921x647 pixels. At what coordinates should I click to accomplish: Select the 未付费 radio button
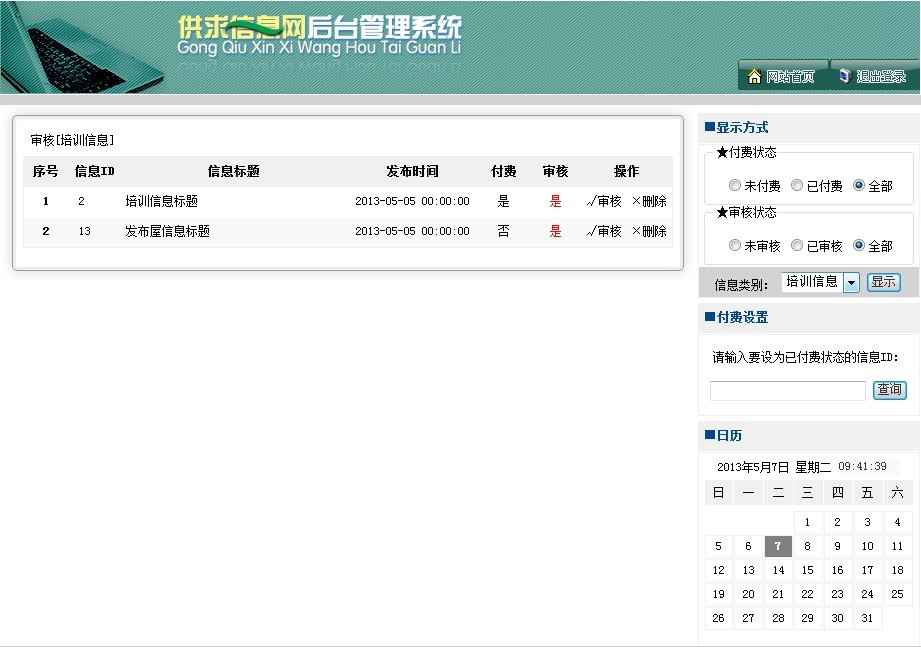click(x=735, y=186)
